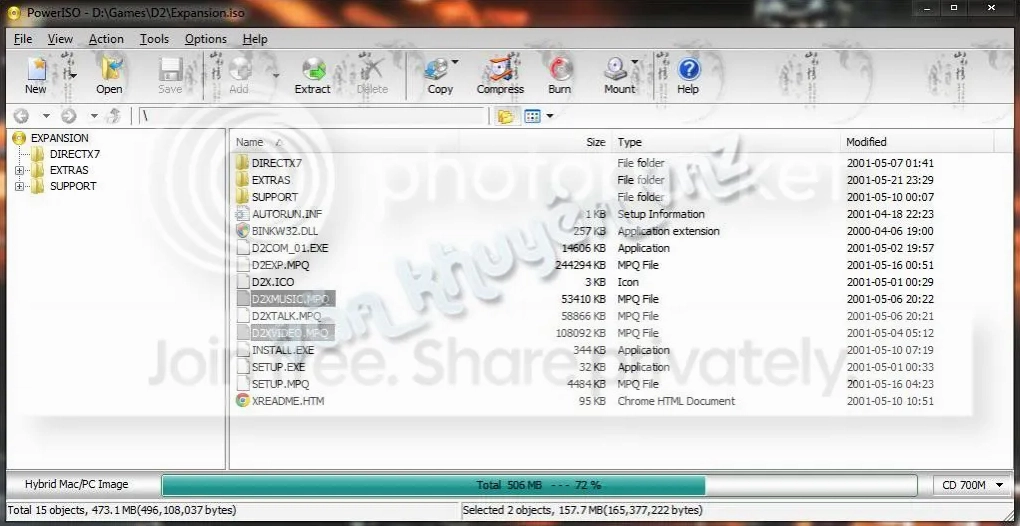
Task: Click the Hybrid Mac/PC Image label
Action: point(77,484)
